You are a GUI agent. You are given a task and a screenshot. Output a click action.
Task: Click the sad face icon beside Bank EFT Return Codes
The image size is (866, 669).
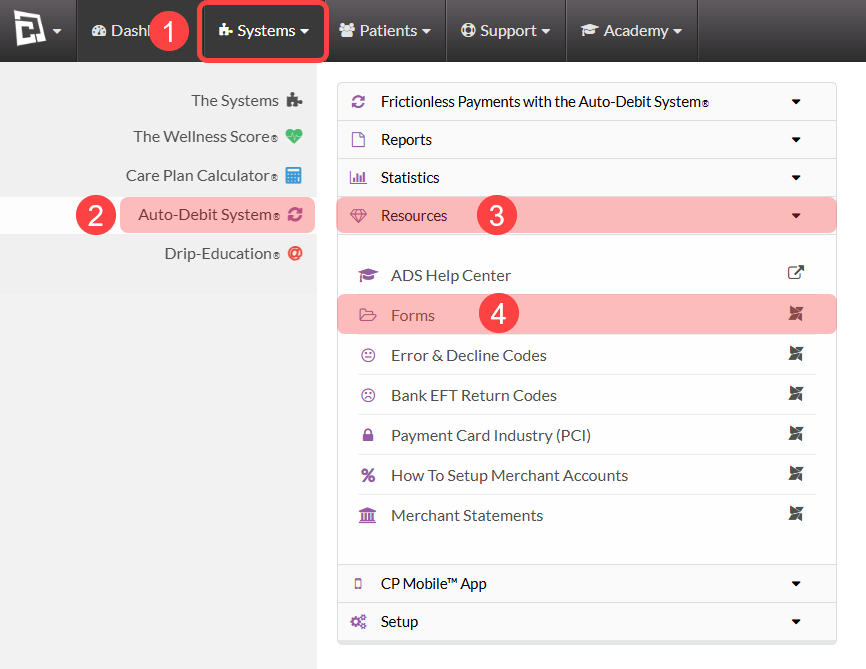[x=368, y=396]
